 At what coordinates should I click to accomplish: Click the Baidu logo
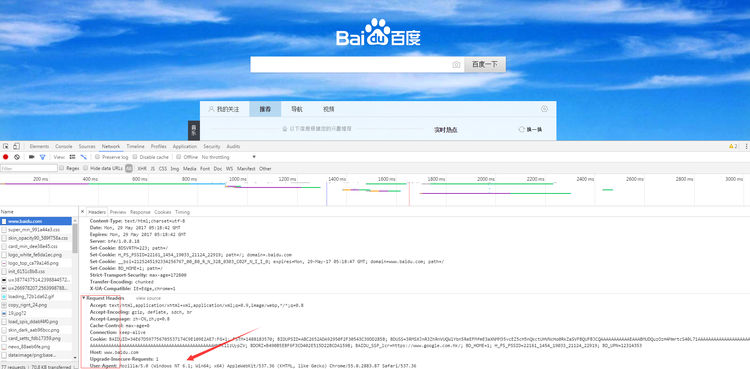click(378, 33)
